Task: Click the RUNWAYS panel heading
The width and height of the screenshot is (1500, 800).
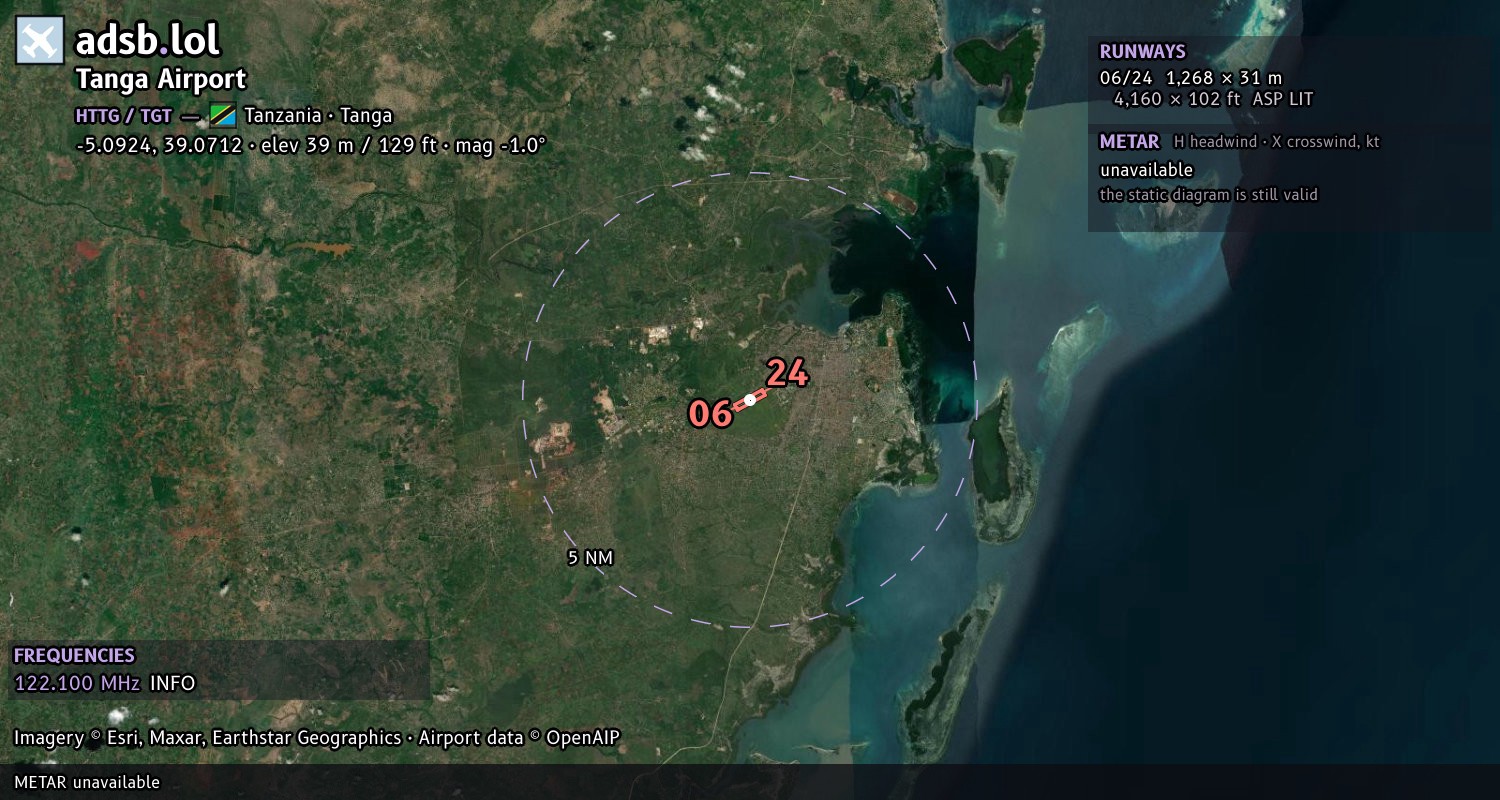Action: 1142,51
